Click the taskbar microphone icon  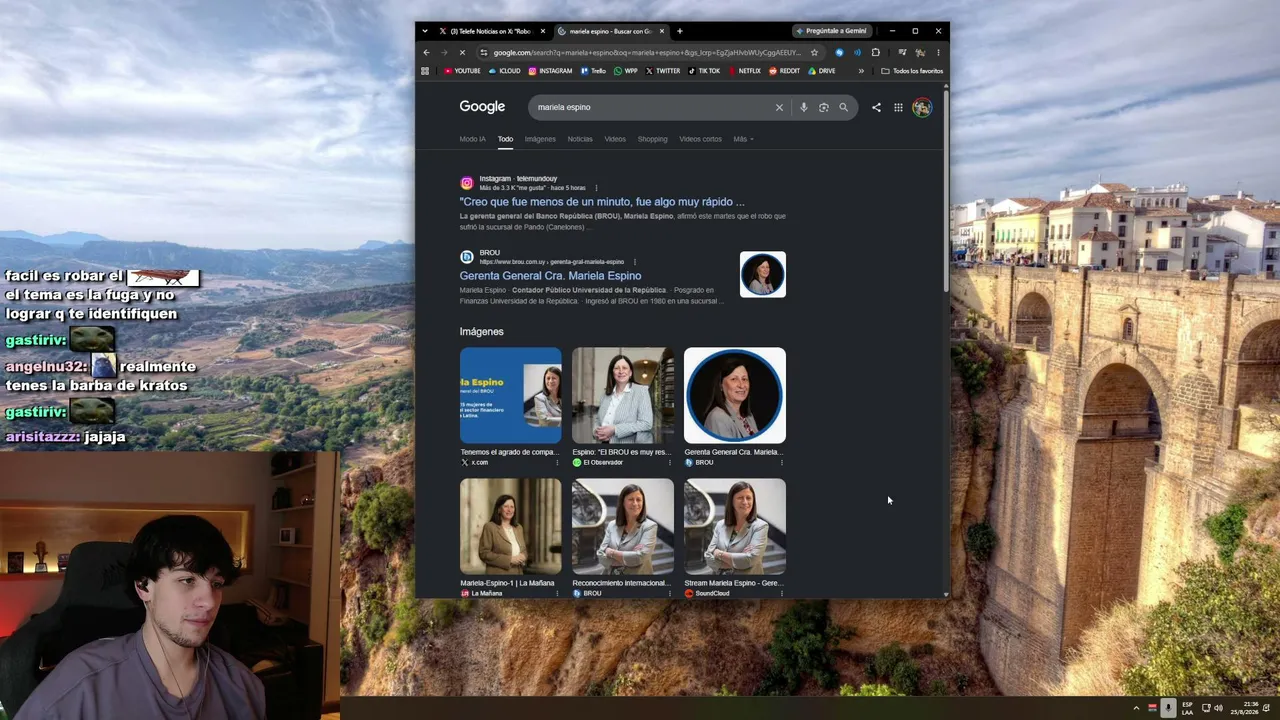[1168, 708]
